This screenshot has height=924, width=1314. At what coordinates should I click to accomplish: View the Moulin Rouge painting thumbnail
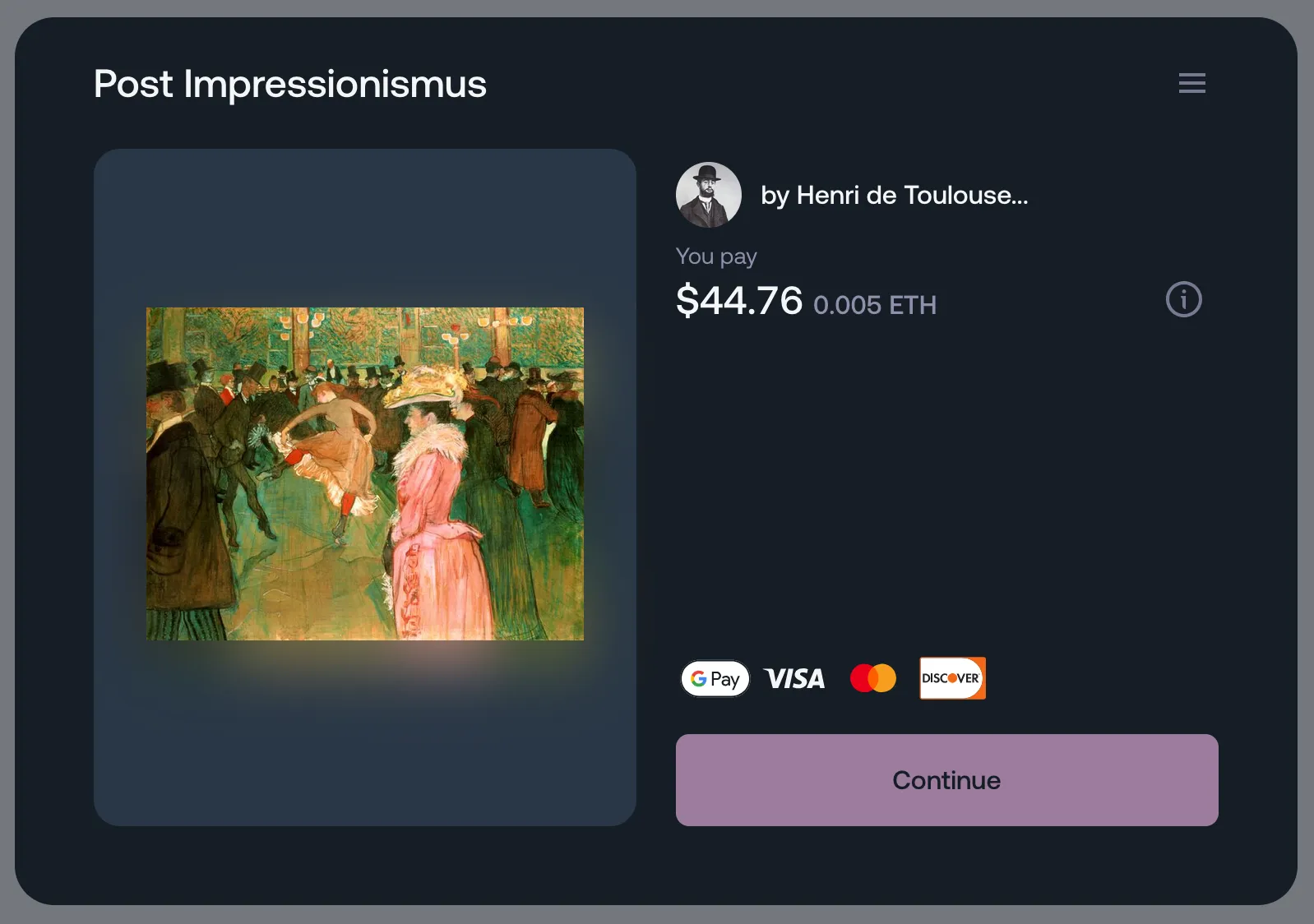coord(365,474)
